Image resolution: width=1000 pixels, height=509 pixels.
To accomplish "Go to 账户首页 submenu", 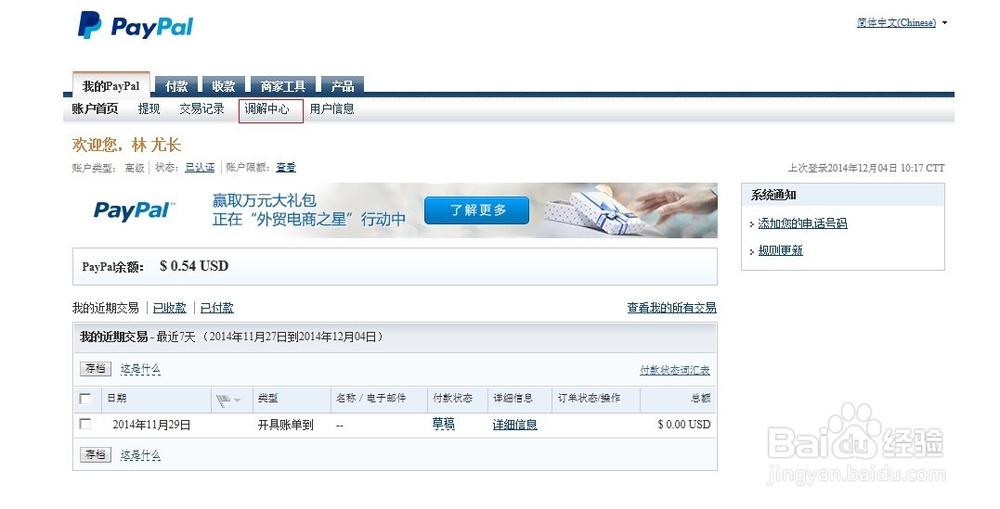I will click(95, 109).
